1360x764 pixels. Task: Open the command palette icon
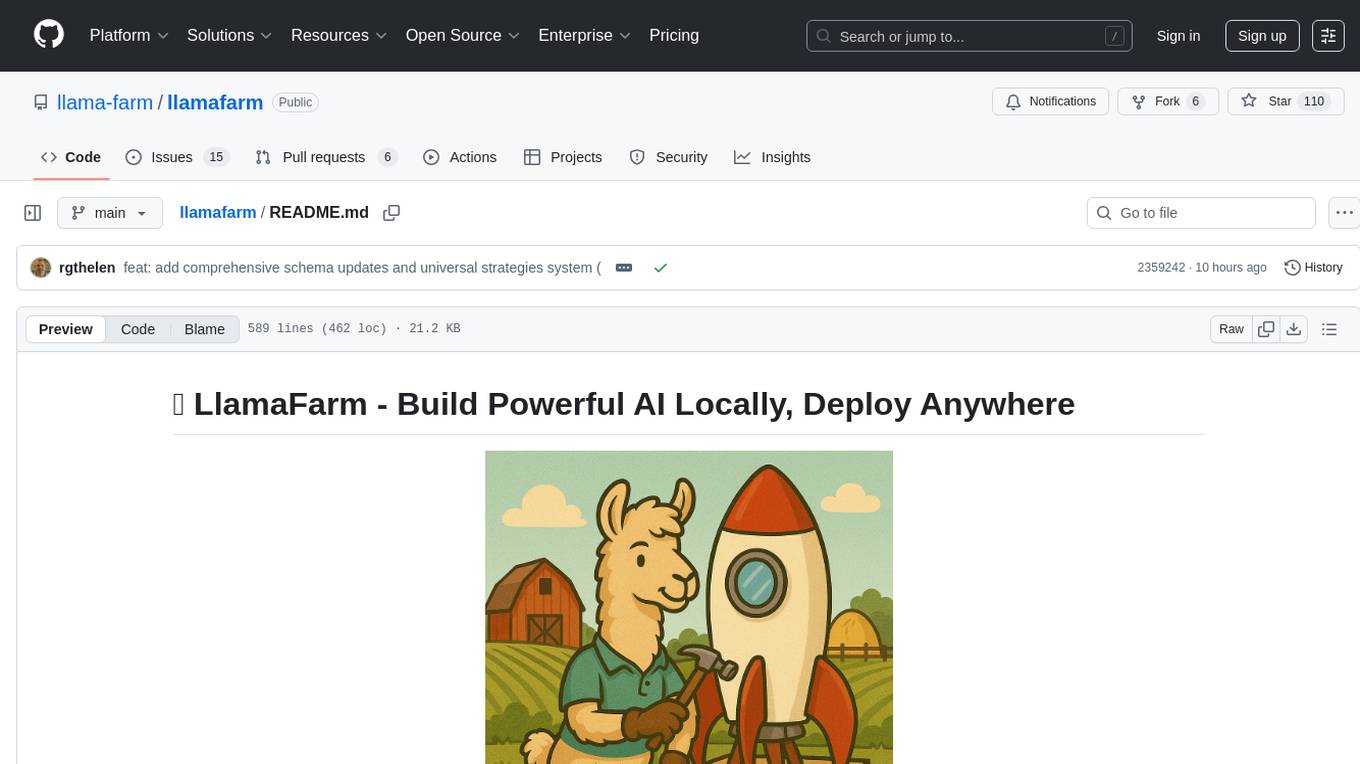click(1329, 35)
